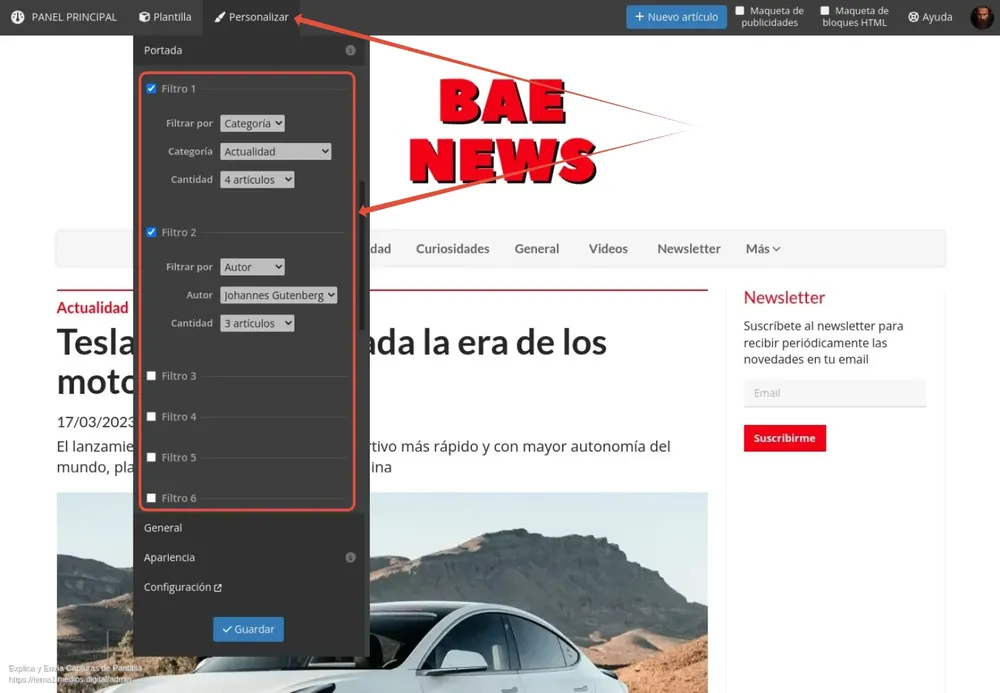The height and width of the screenshot is (693, 1000).
Task: Toggle Maqueta de bloques HTML checkbox
Action: pos(825,11)
